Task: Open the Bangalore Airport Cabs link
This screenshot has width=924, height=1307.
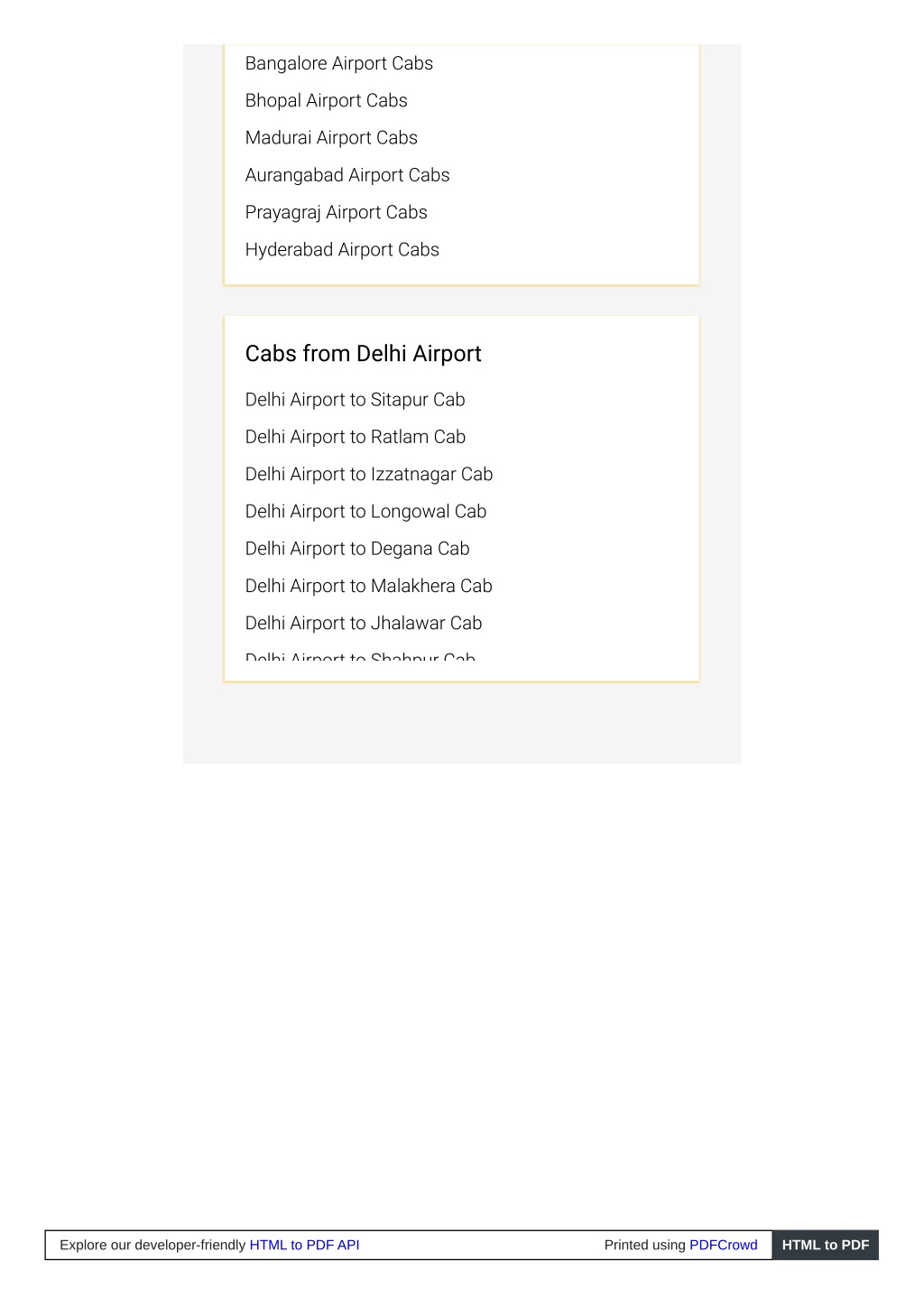Action: [x=339, y=64]
